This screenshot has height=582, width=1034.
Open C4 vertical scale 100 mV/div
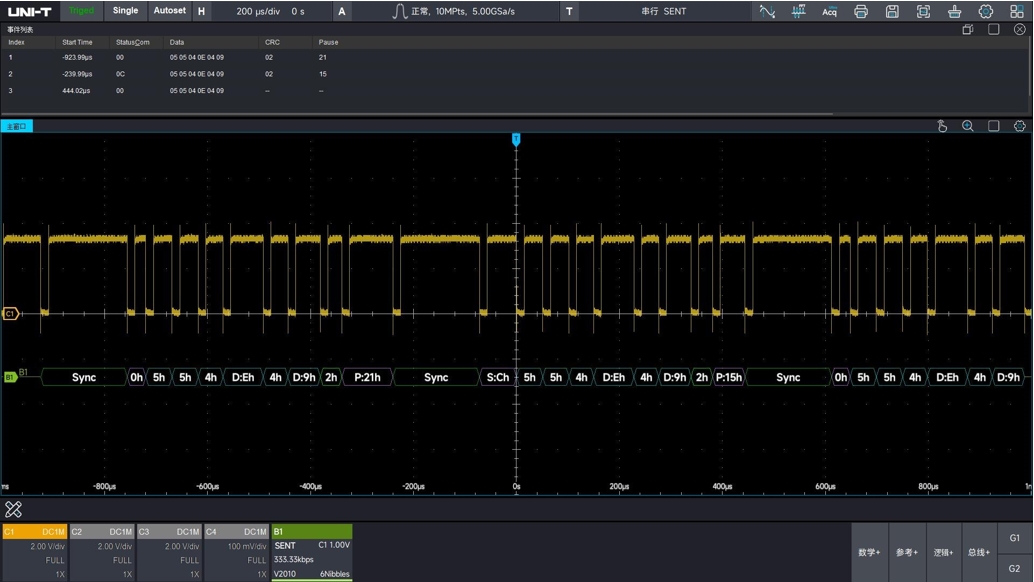pos(247,546)
